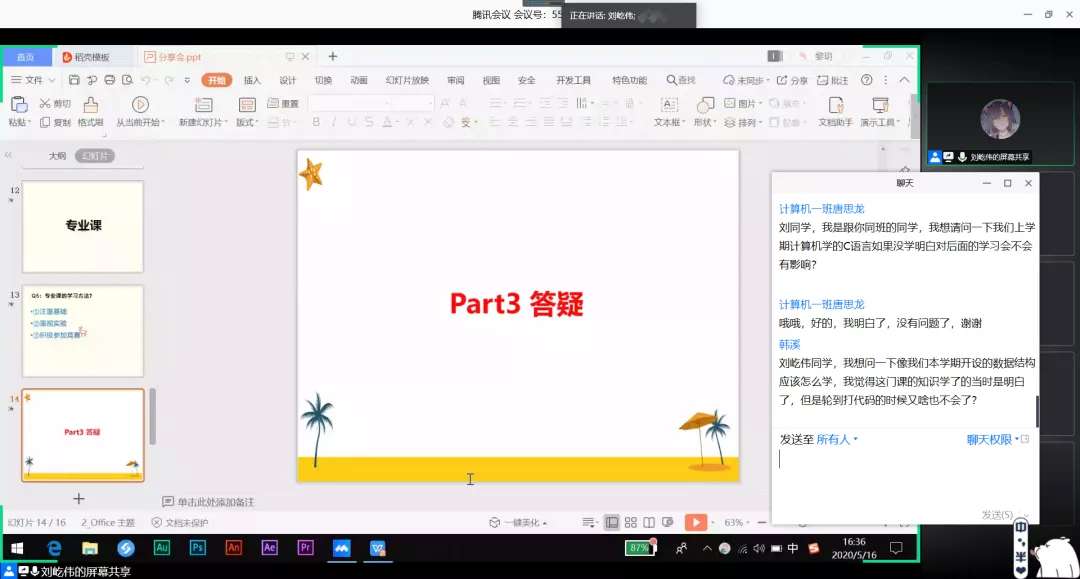1080x579 pixels.
Task: Click the 从当前开始 slideshow play icon
Action: [x=140, y=104]
